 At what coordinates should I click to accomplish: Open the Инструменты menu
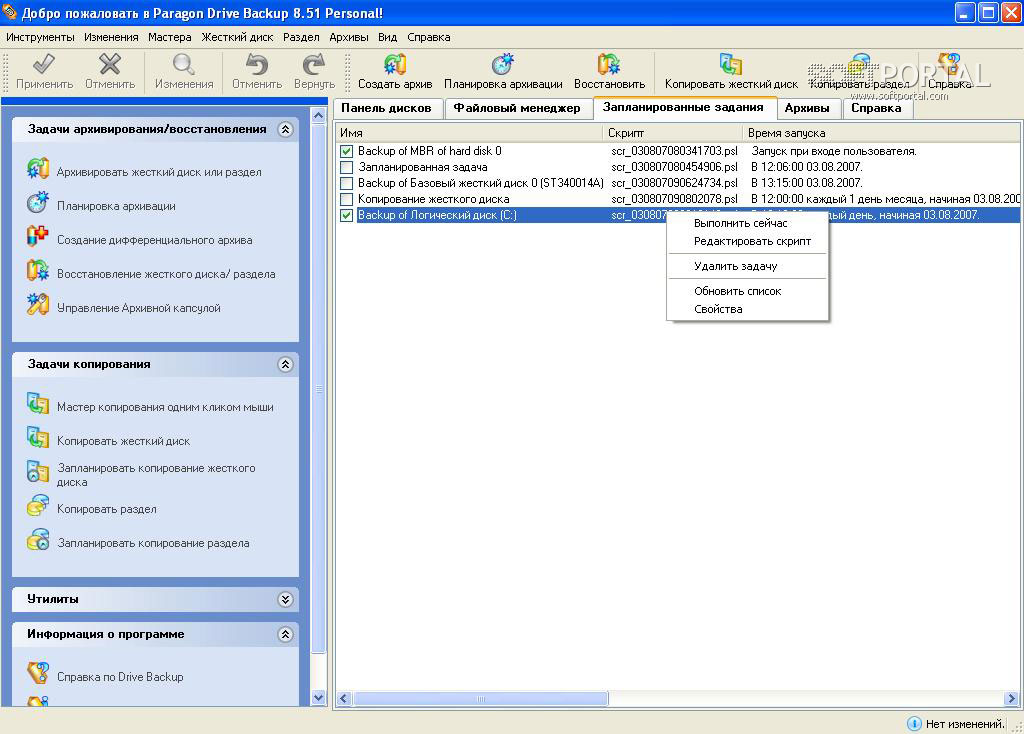click(x=40, y=37)
